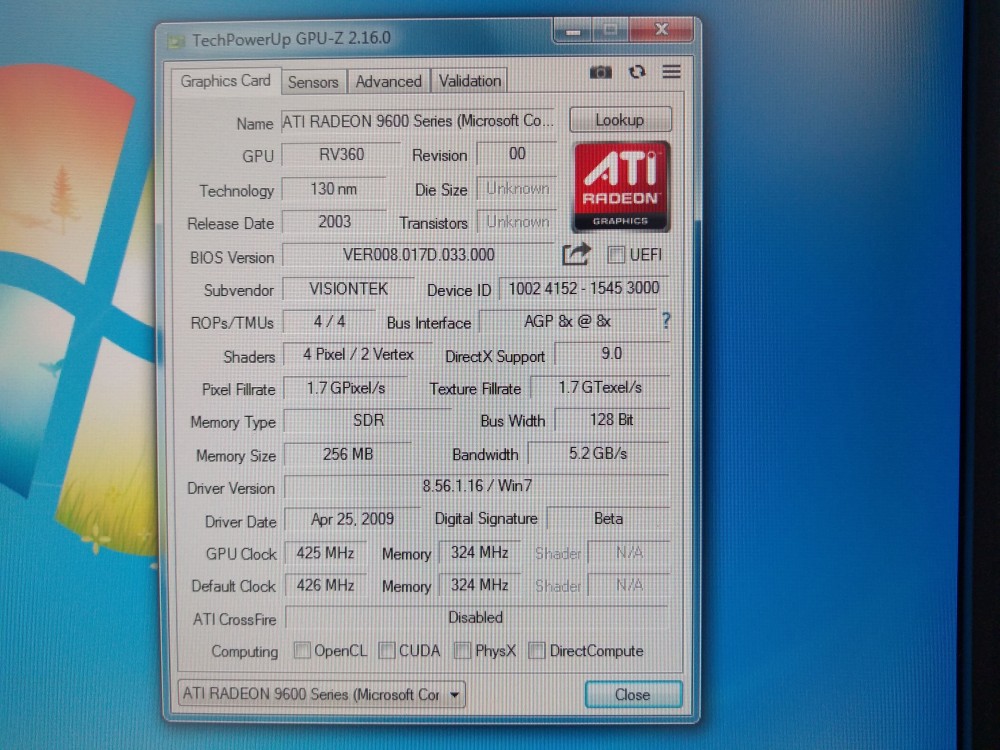The image size is (1000, 750).
Task: Click the Memory Size field showing 256 MB
Action: [348, 454]
